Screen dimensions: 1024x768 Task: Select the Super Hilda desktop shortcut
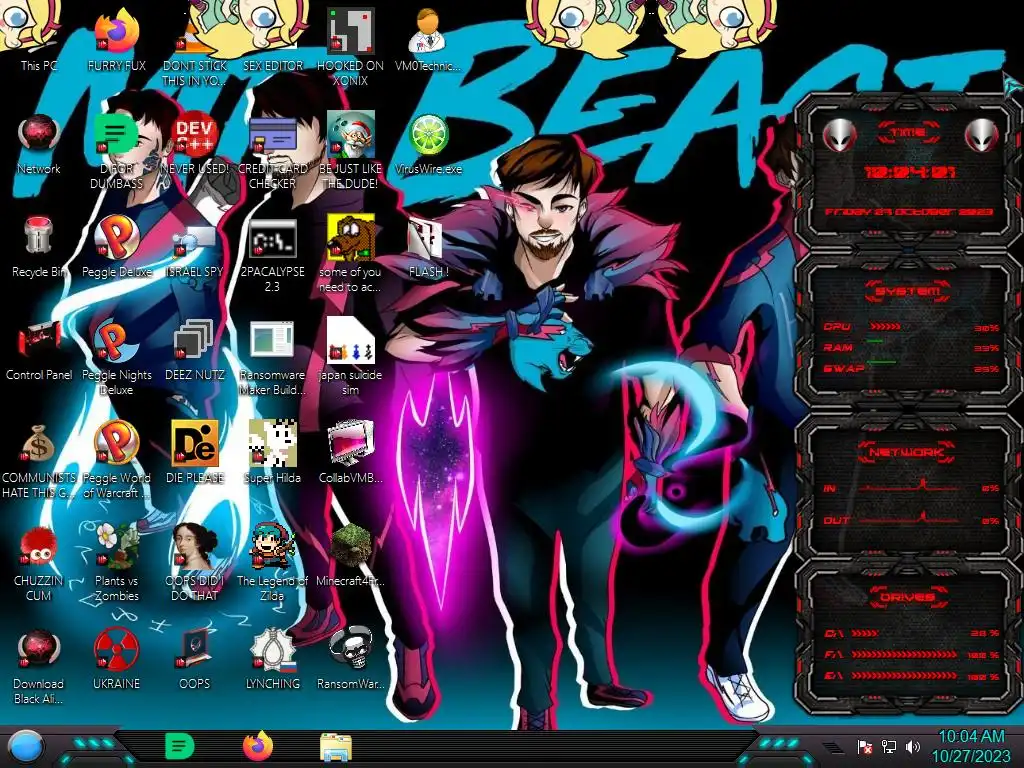click(273, 453)
